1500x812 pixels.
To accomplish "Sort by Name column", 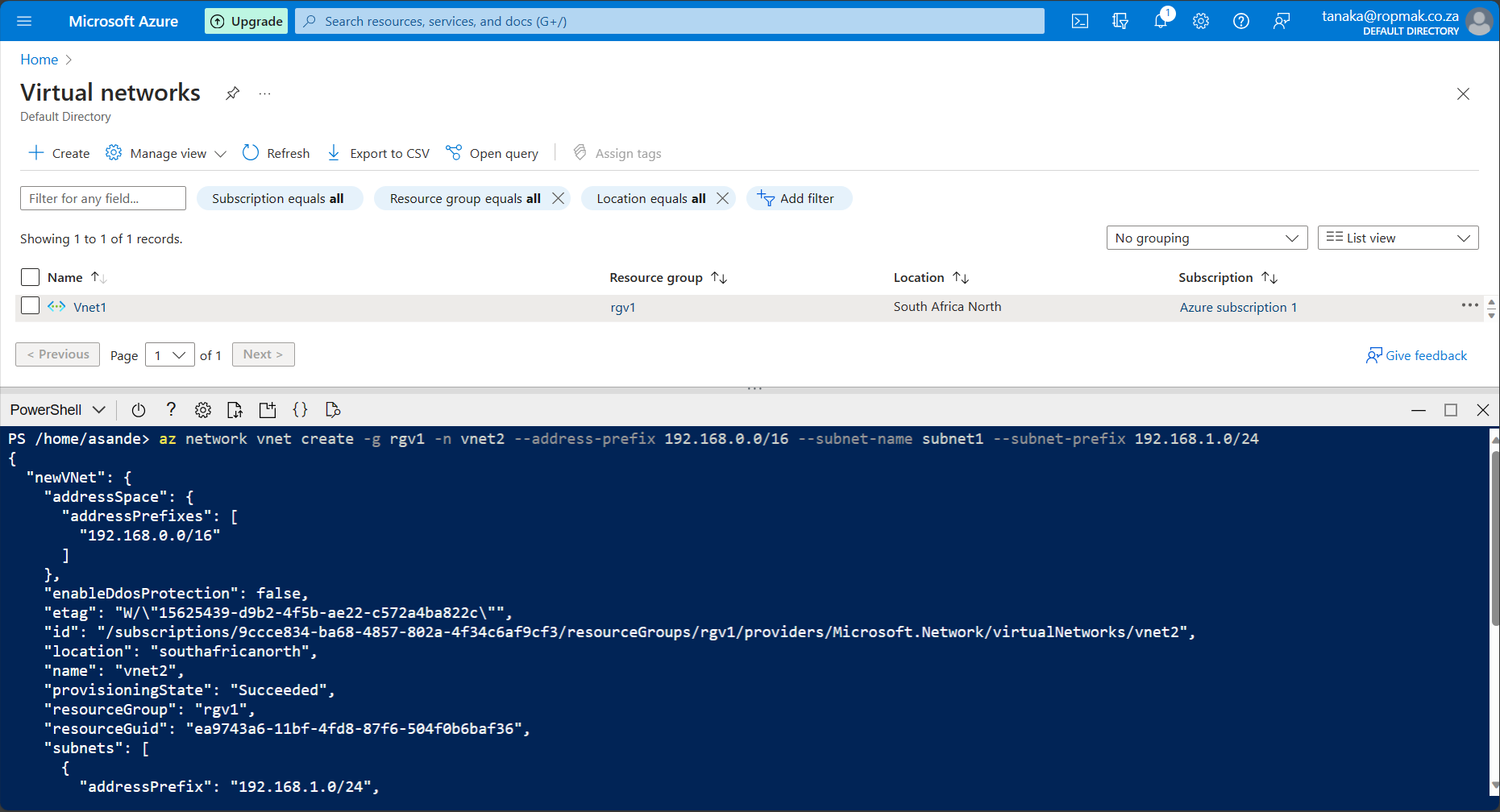I will 77,277.
